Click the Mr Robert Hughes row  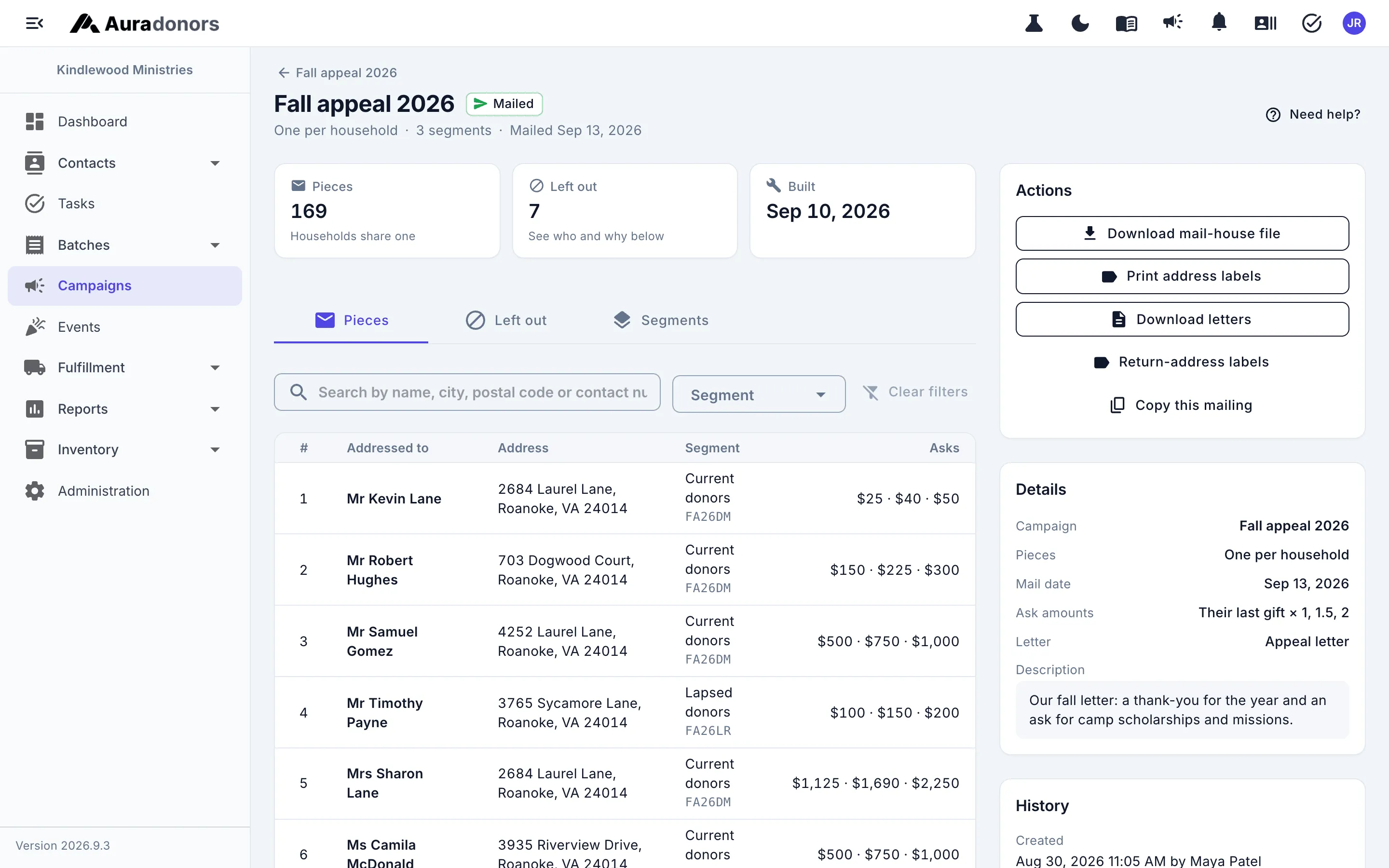pos(625,570)
